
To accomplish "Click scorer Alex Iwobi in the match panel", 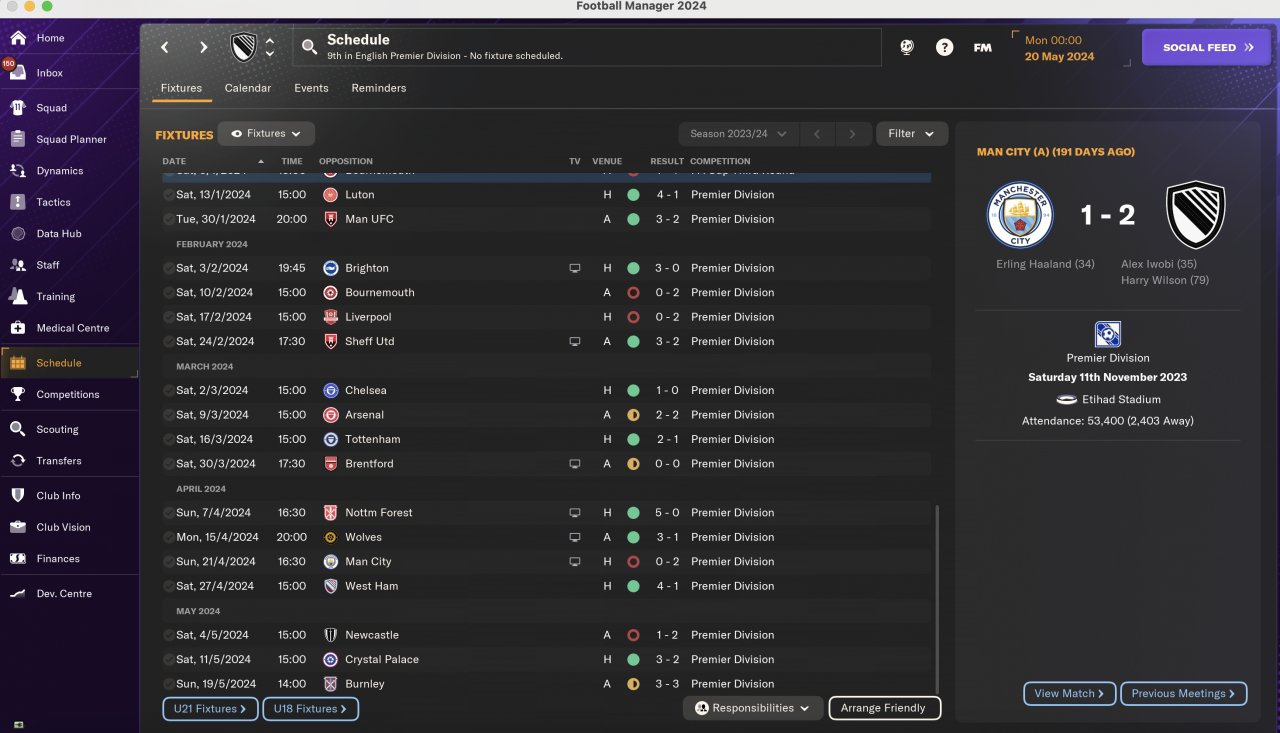I will 1159,264.
